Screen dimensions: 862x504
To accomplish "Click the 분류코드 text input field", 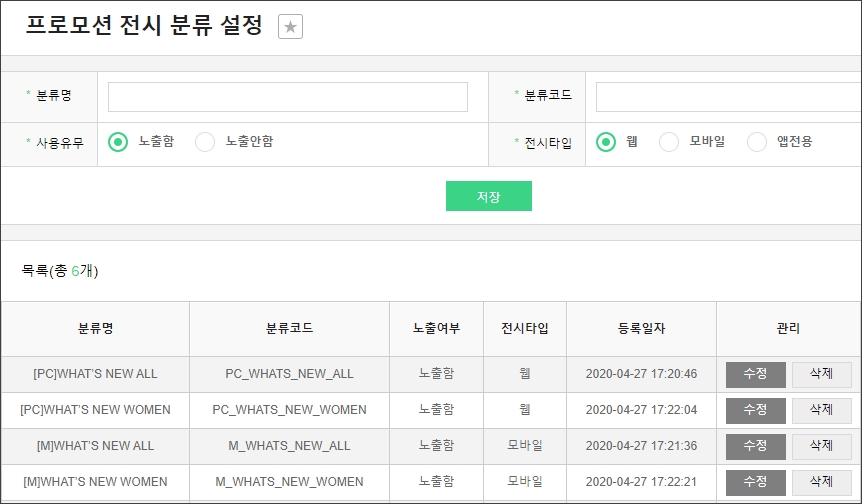I will [728, 97].
